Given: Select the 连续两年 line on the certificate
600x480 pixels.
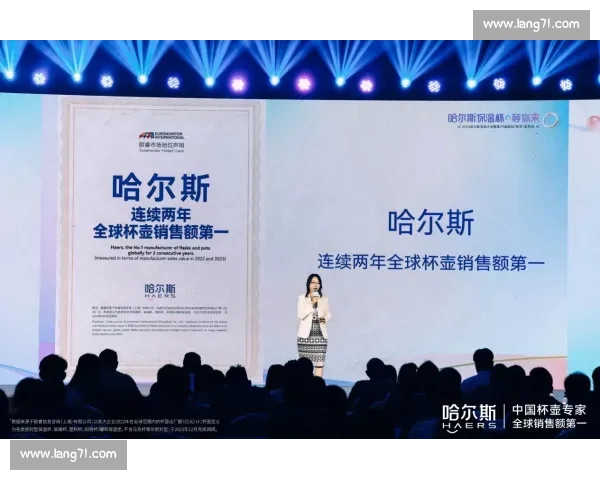Looking at the screenshot, I should coord(161,215).
